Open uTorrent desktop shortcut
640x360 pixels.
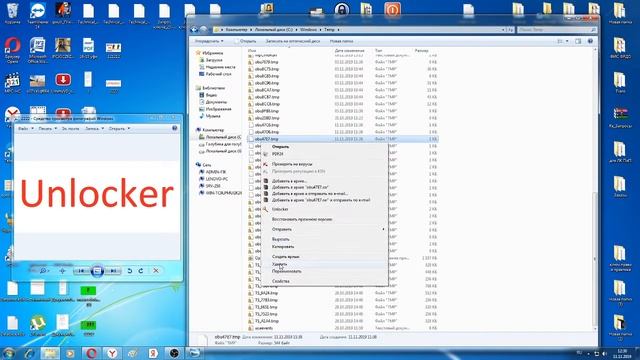tap(38, 325)
